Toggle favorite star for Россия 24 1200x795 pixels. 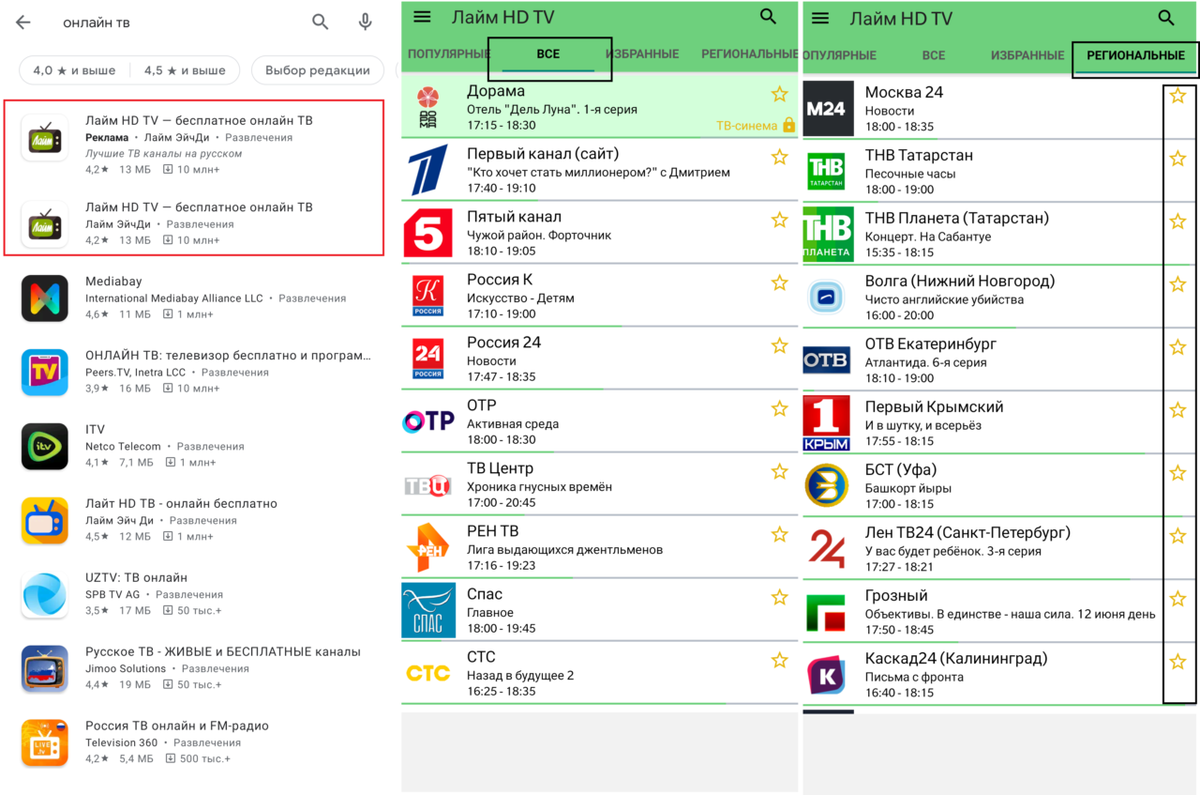pos(780,346)
